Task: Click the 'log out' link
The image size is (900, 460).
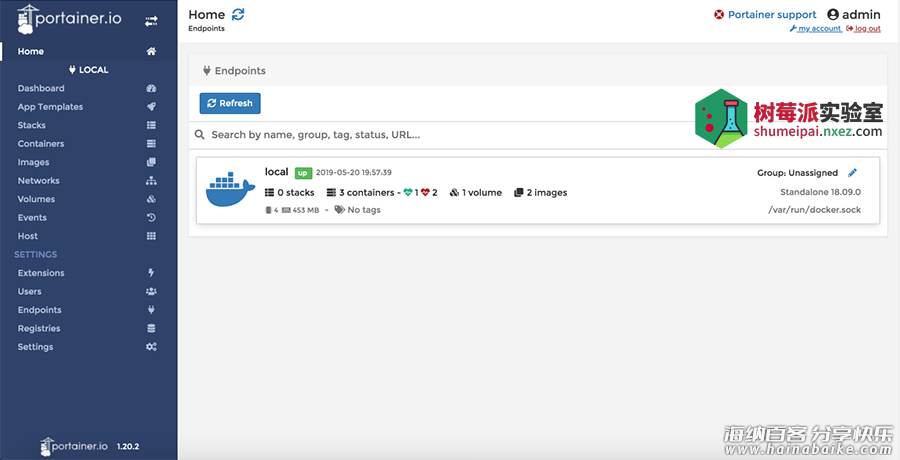Action: coord(866,29)
